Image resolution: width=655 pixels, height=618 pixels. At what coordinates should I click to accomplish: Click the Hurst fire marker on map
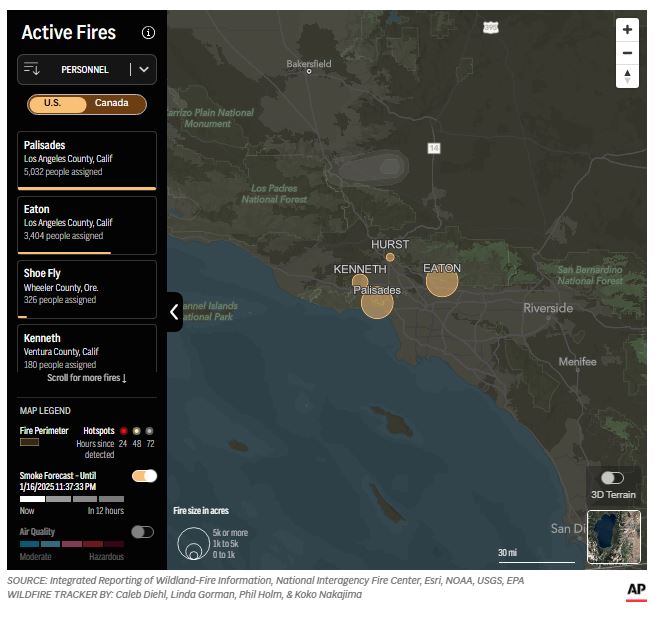click(390, 257)
